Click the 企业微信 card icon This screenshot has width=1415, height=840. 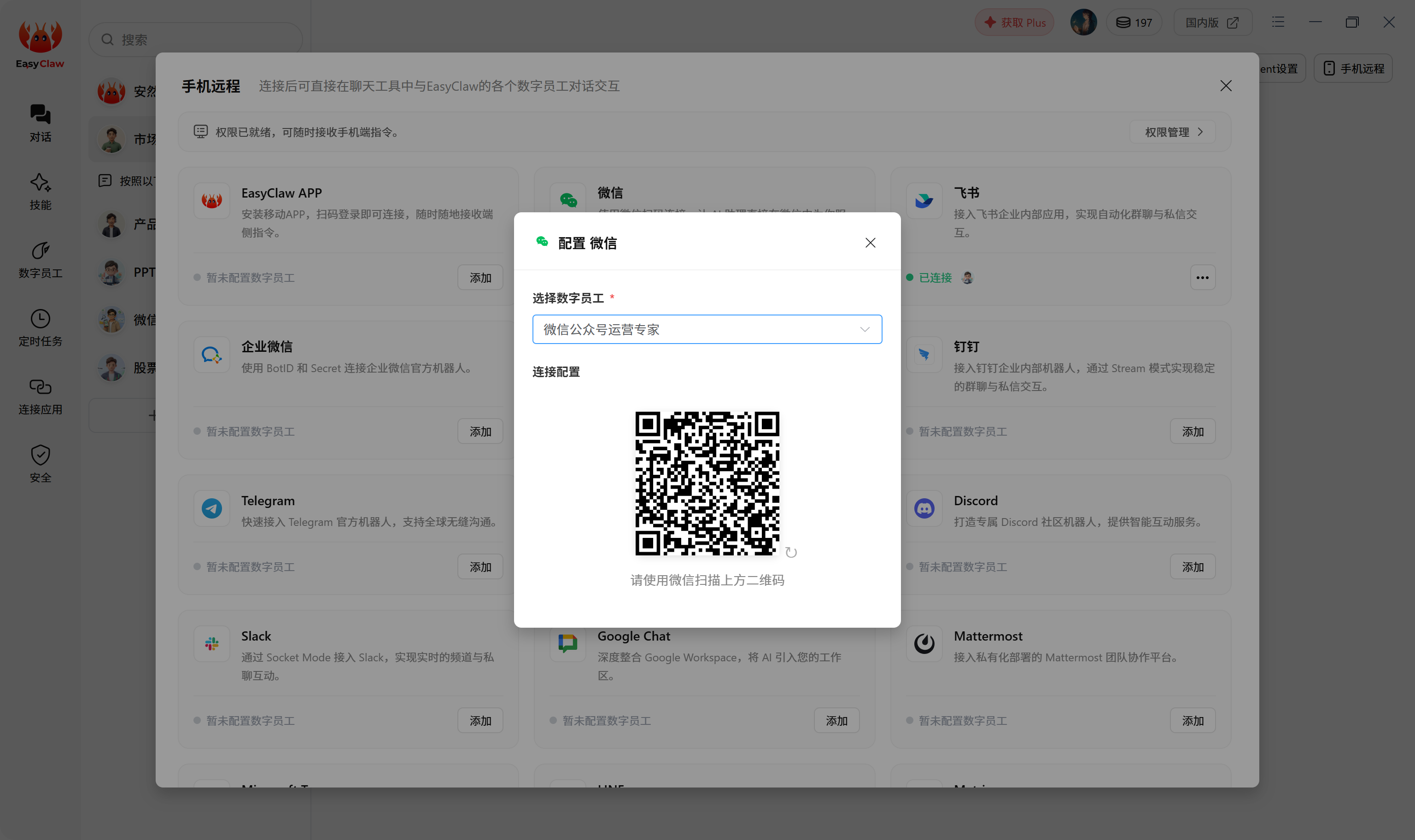click(212, 354)
